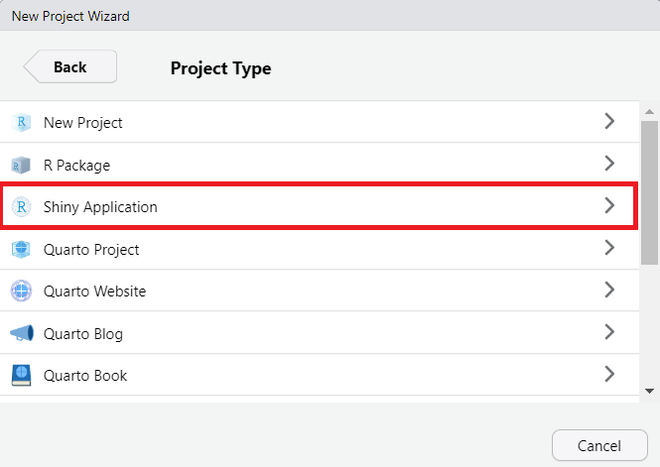Cancel the New Project Wizard

pos(600,445)
